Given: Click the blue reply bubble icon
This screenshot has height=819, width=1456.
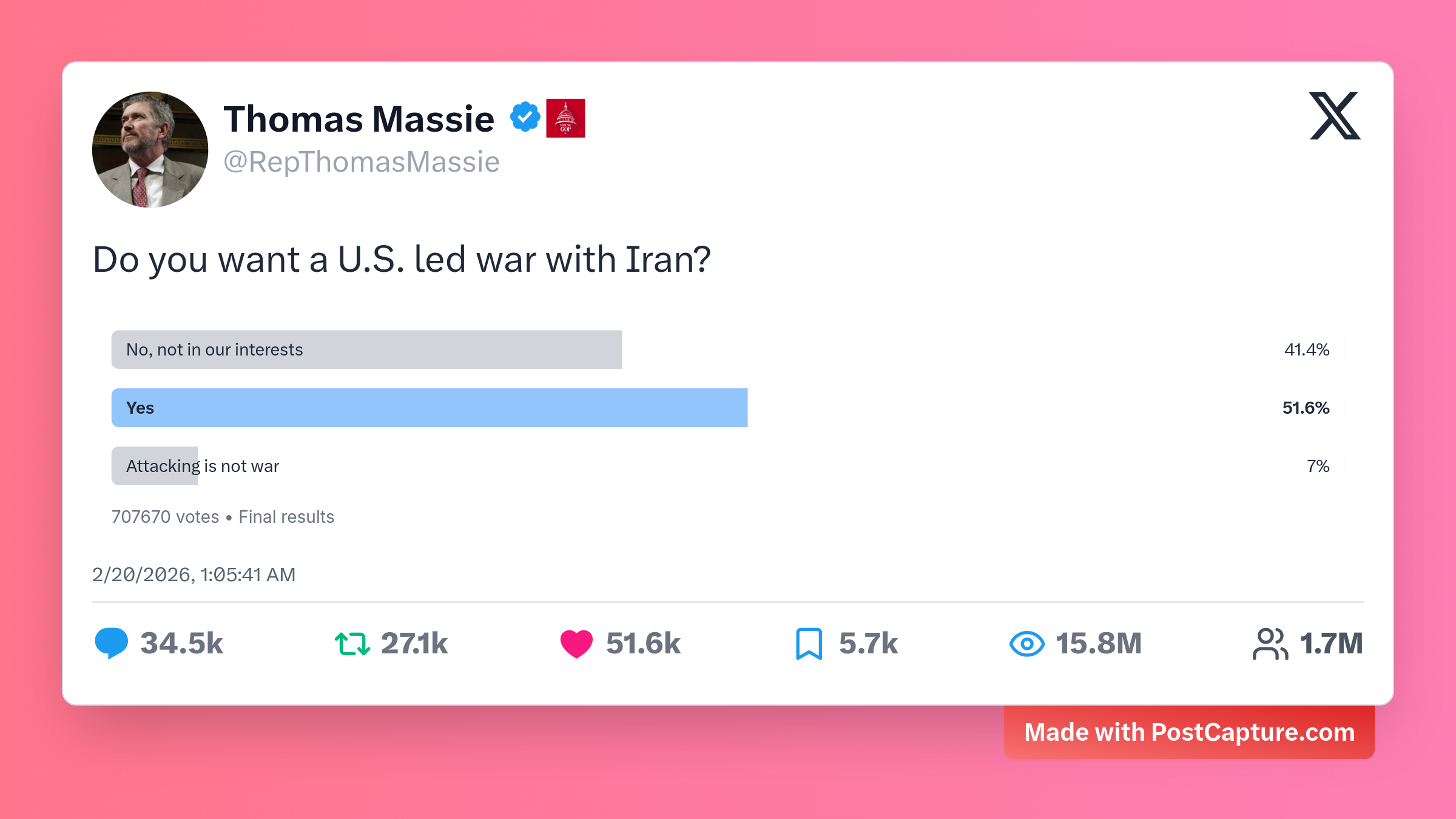Looking at the screenshot, I should [112, 643].
